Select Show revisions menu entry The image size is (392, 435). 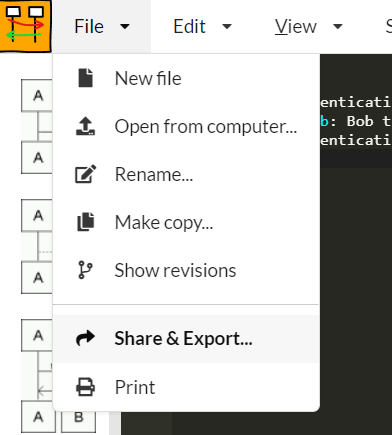click(186, 270)
